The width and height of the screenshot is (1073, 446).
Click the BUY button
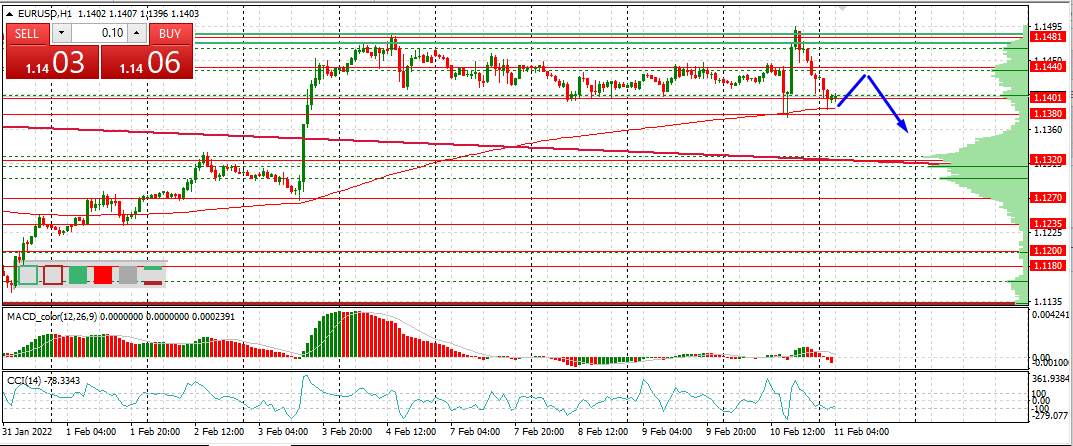(x=170, y=33)
